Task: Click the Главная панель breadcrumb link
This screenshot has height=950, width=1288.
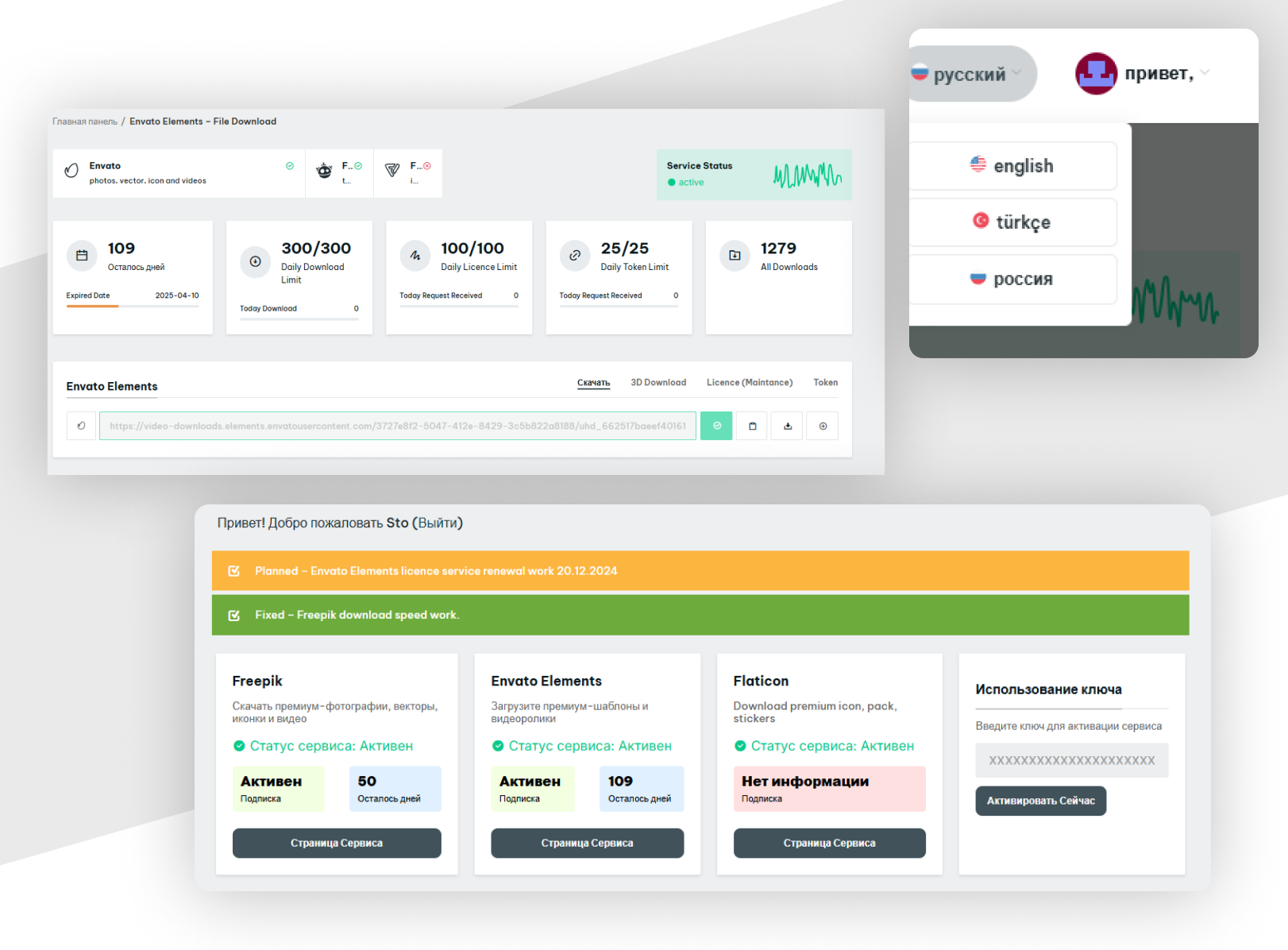Action: [85, 122]
